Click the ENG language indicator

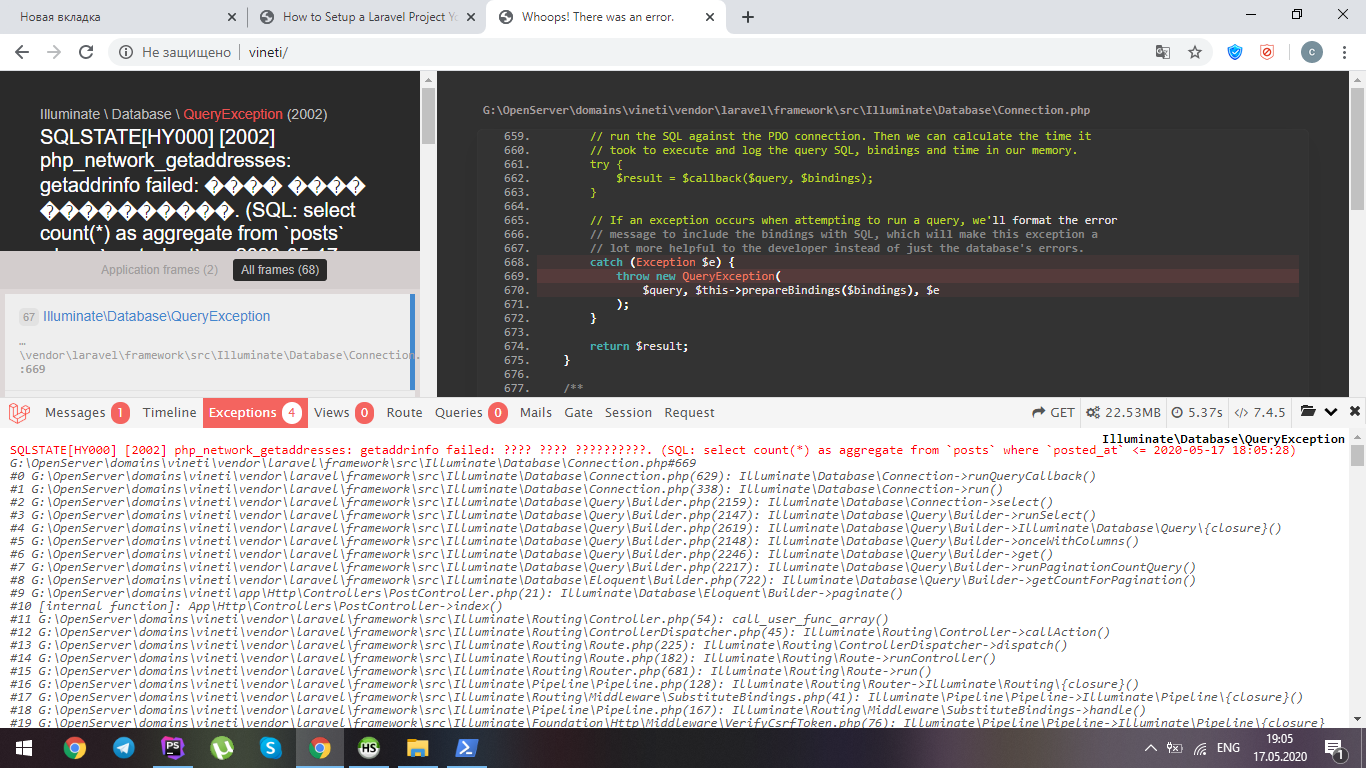[x=1228, y=748]
